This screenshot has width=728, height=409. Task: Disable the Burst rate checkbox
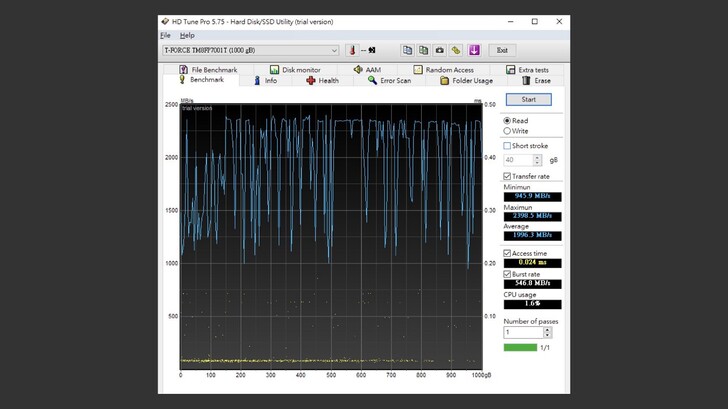point(508,273)
